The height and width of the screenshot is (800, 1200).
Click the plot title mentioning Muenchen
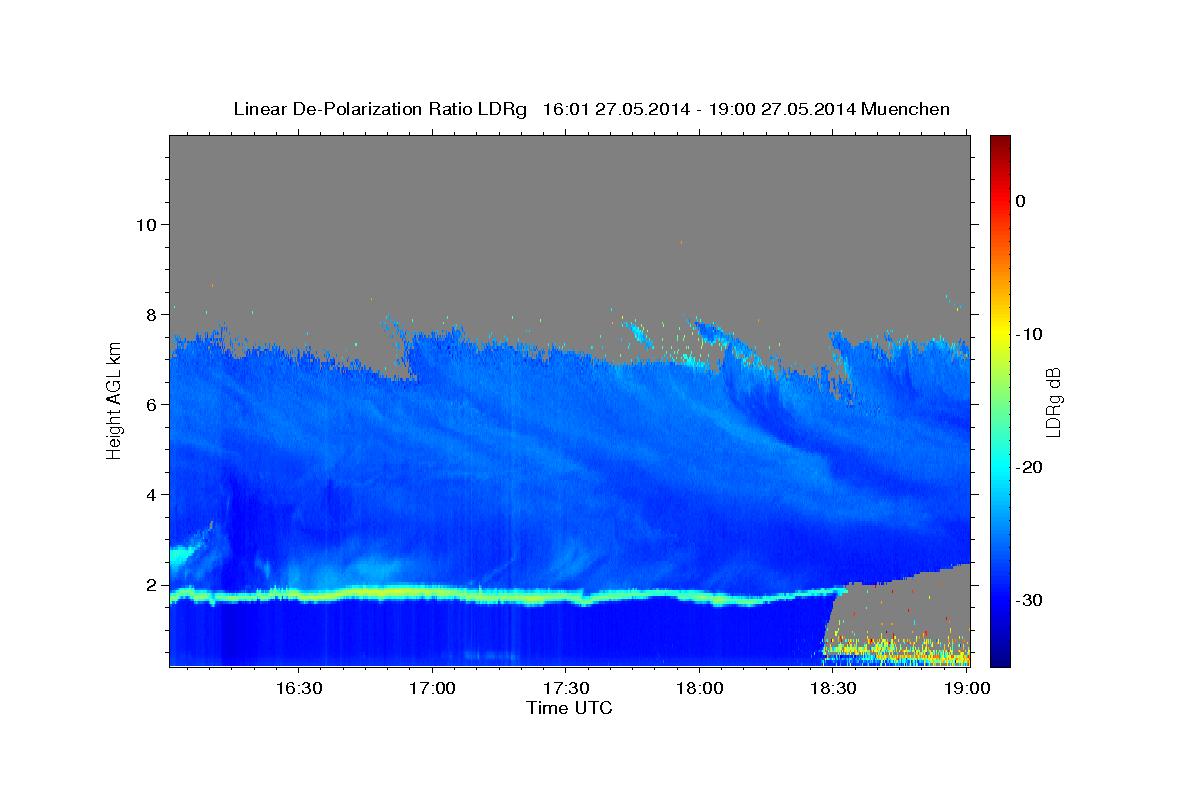pos(591,109)
